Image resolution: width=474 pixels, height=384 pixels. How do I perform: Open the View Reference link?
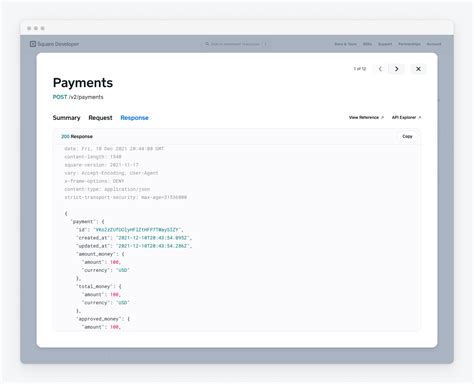(x=366, y=117)
